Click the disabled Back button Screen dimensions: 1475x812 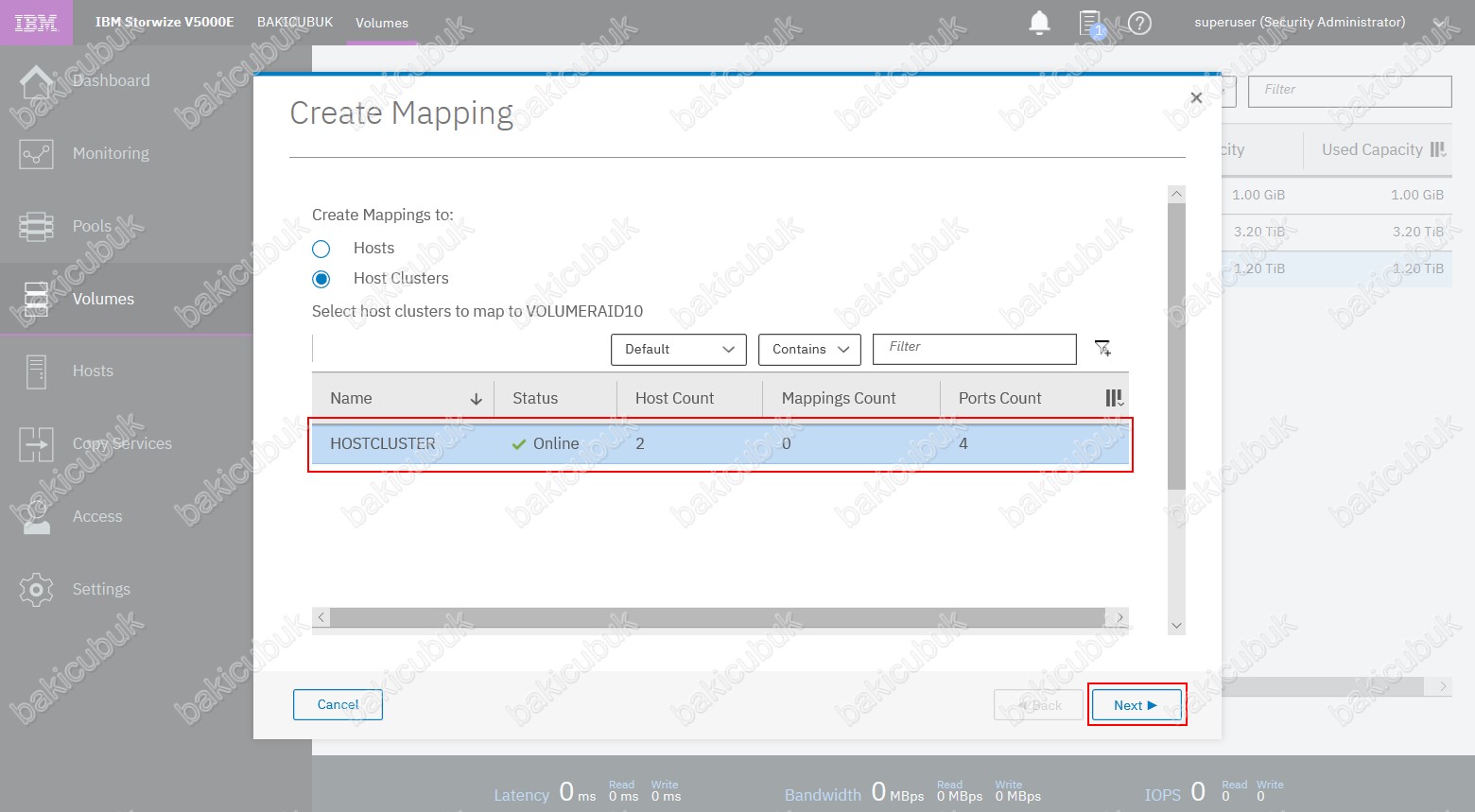(1038, 705)
